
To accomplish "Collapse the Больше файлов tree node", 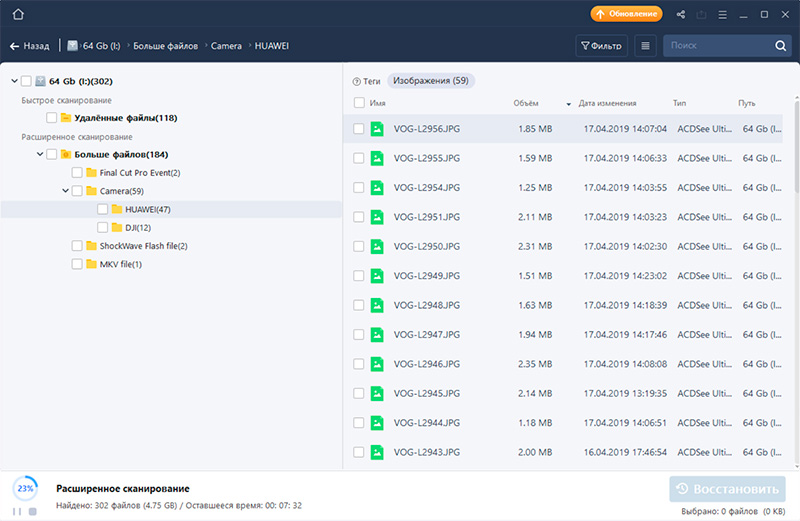I will pyautogui.click(x=39, y=154).
